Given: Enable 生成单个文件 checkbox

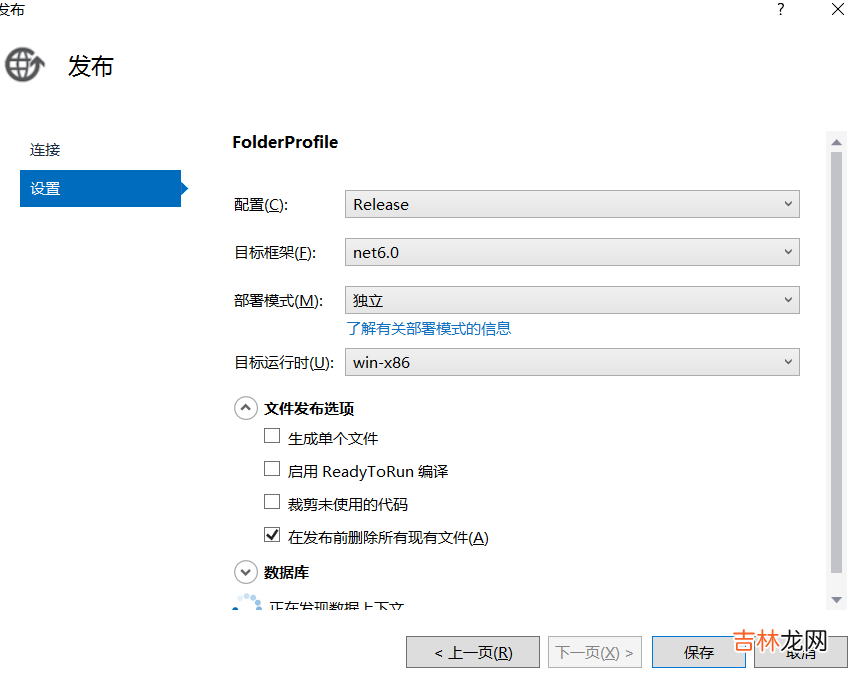Looking at the screenshot, I should (272, 436).
